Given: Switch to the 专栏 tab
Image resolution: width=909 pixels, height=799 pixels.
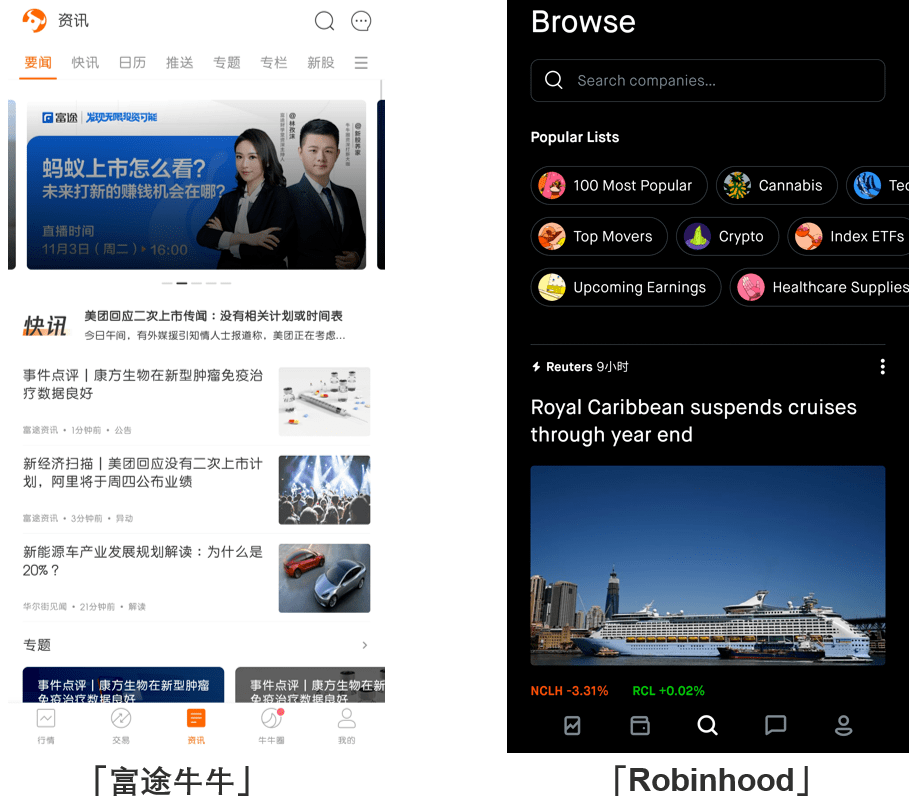Looking at the screenshot, I should tap(274, 63).
